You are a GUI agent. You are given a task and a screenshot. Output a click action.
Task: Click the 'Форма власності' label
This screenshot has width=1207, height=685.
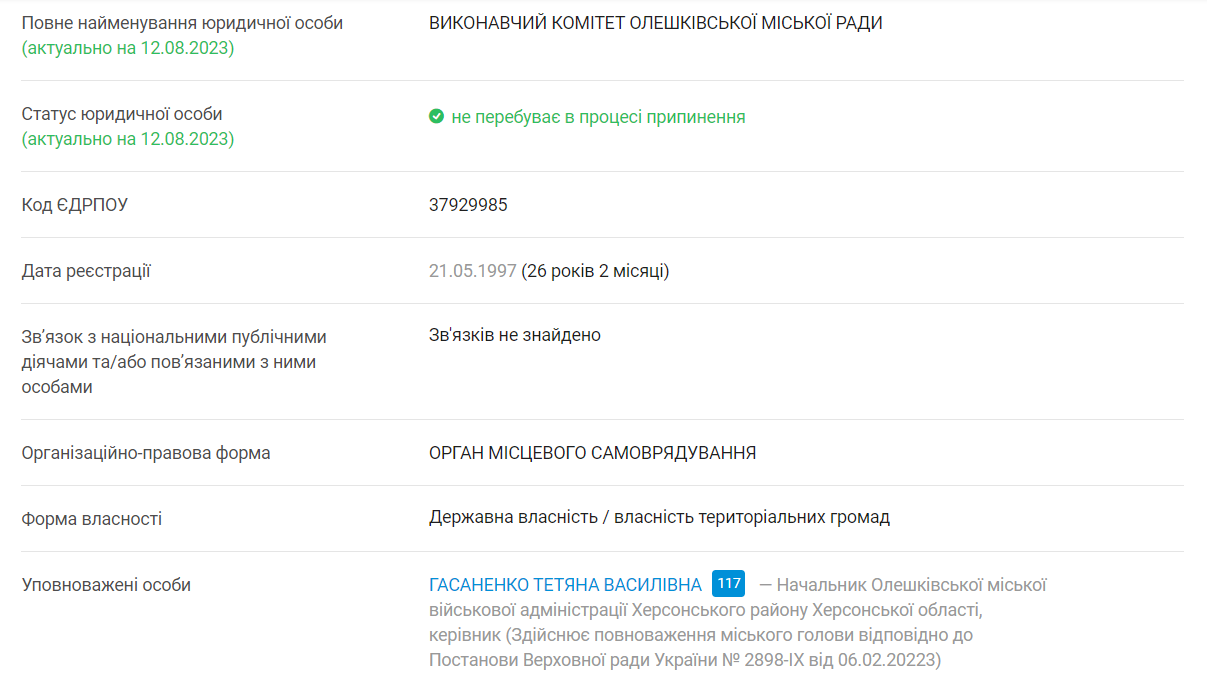[x=92, y=519]
